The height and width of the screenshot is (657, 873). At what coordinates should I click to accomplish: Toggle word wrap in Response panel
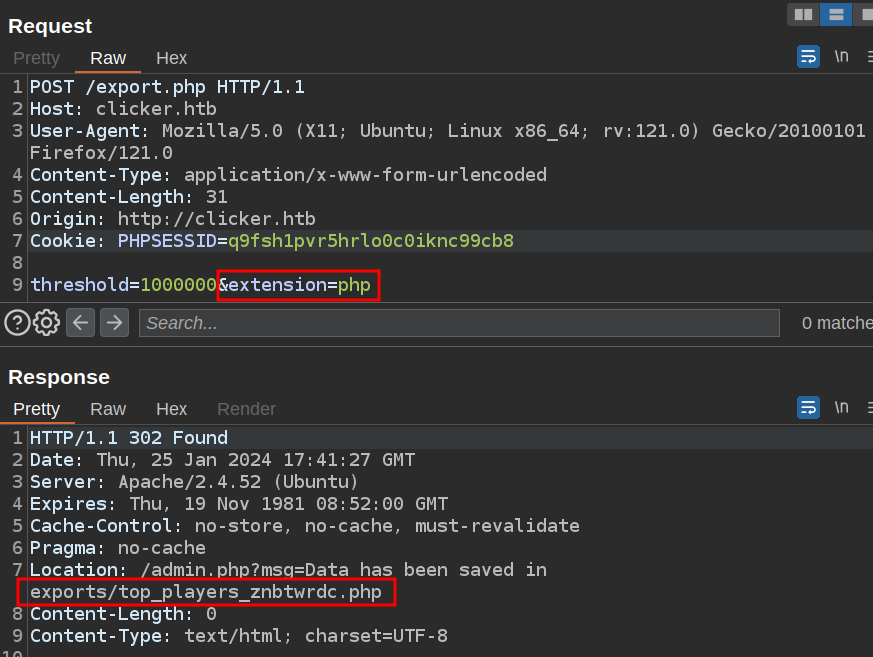click(808, 407)
